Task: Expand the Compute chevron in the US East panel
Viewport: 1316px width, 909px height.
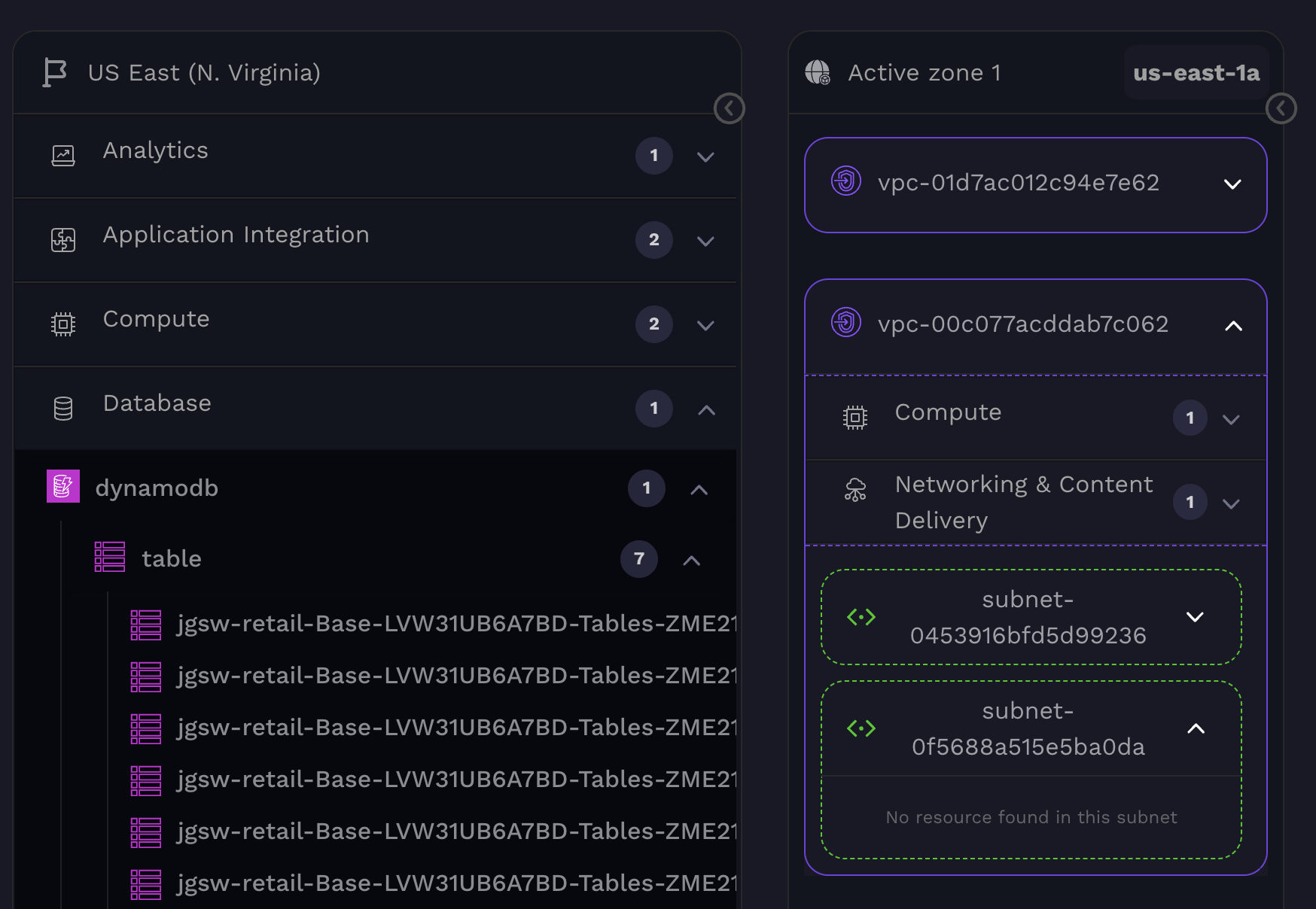Action: click(705, 325)
